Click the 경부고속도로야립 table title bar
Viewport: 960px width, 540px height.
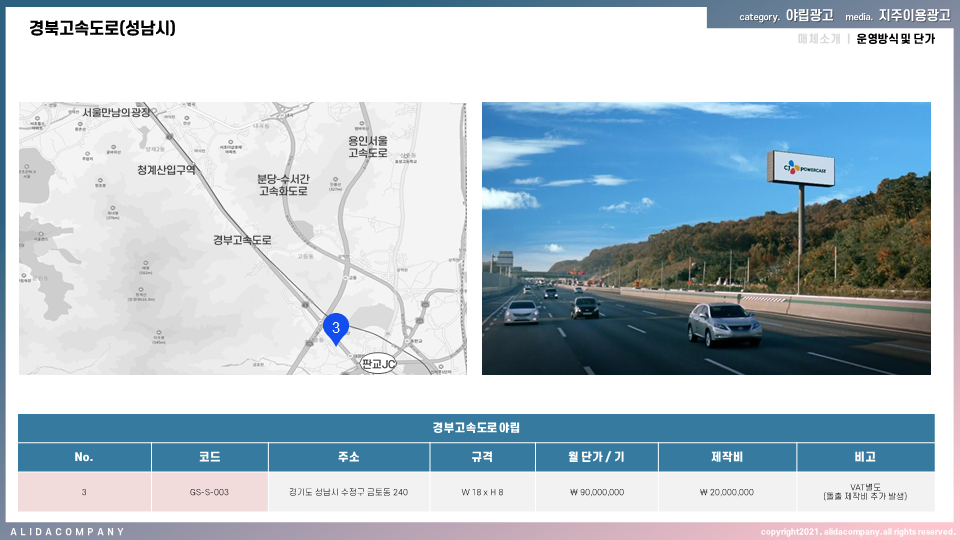pos(476,428)
